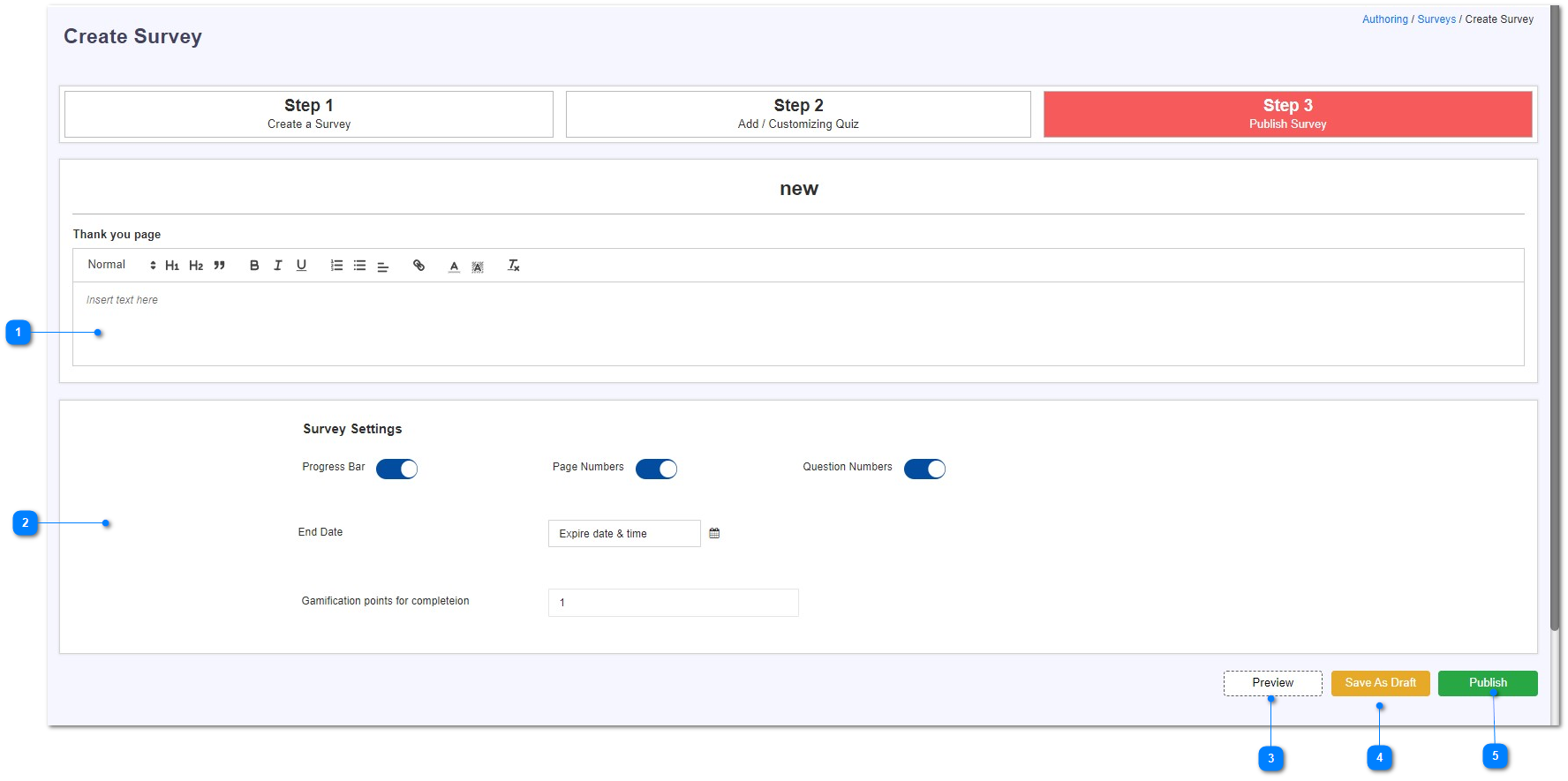Toggle the Question Numbers switch

924,469
